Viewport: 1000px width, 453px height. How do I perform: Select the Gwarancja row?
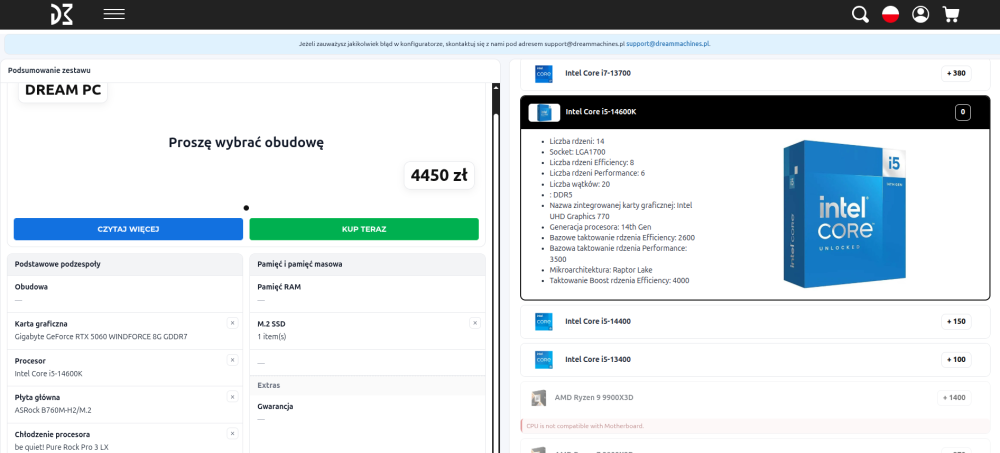(x=367, y=412)
